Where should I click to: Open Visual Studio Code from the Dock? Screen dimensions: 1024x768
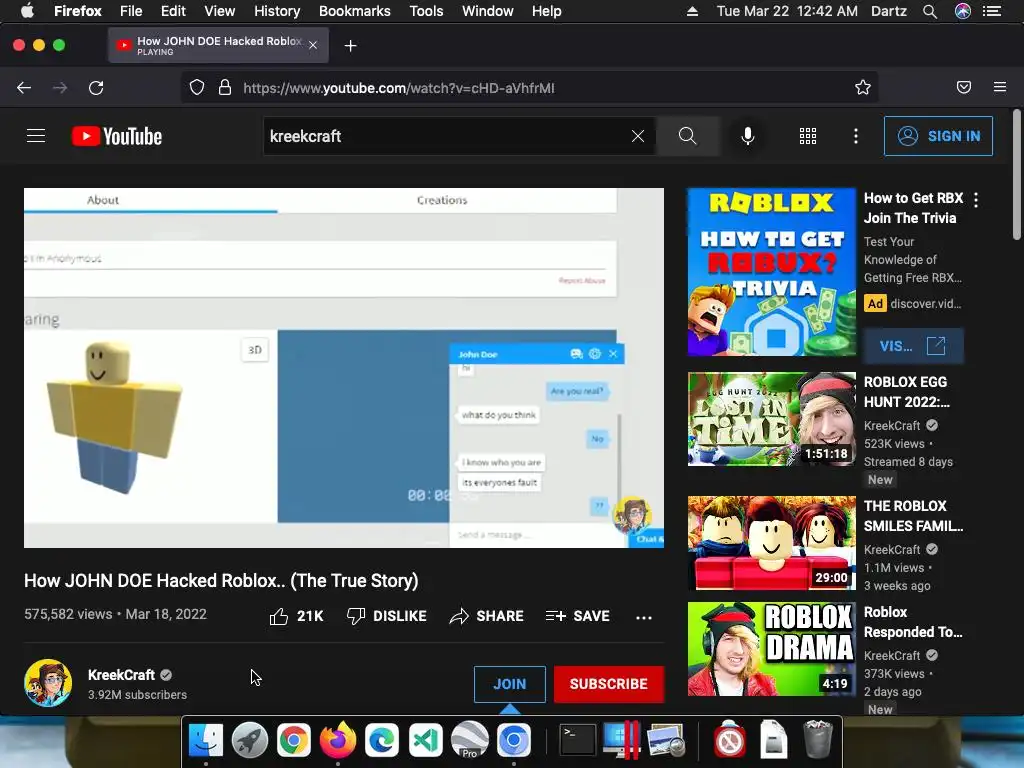[426, 741]
